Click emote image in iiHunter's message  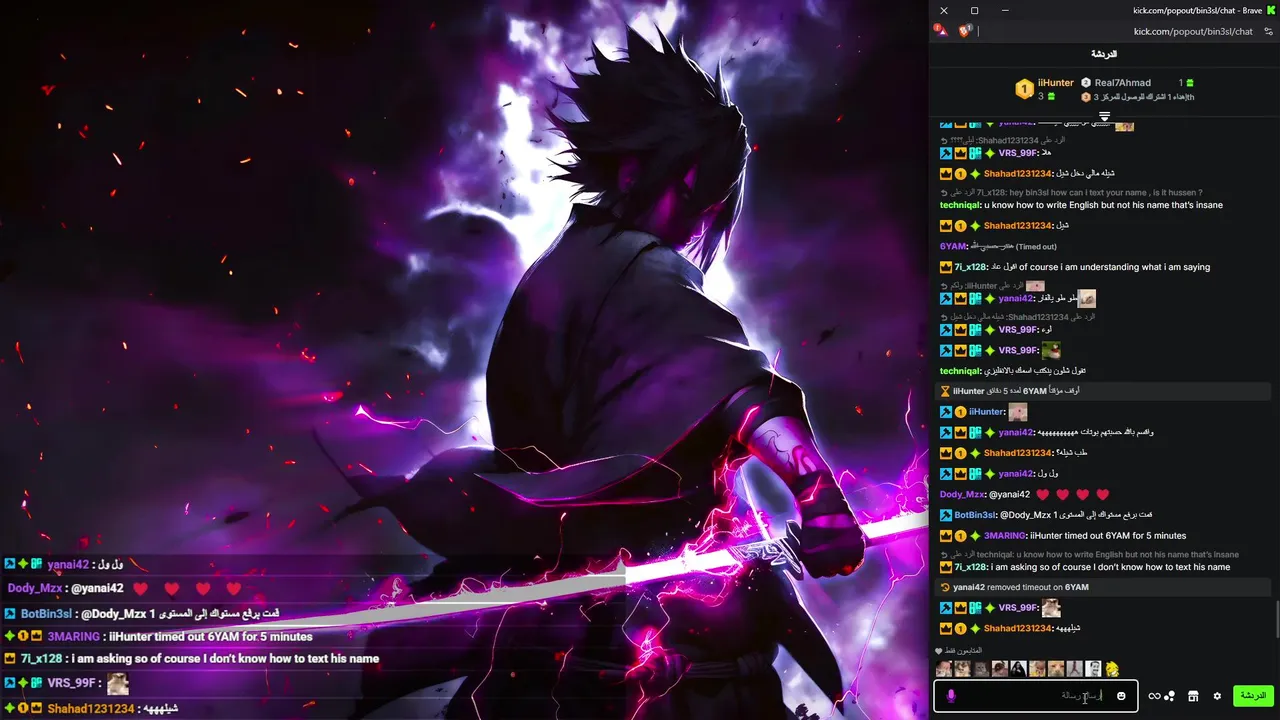[1018, 412]
